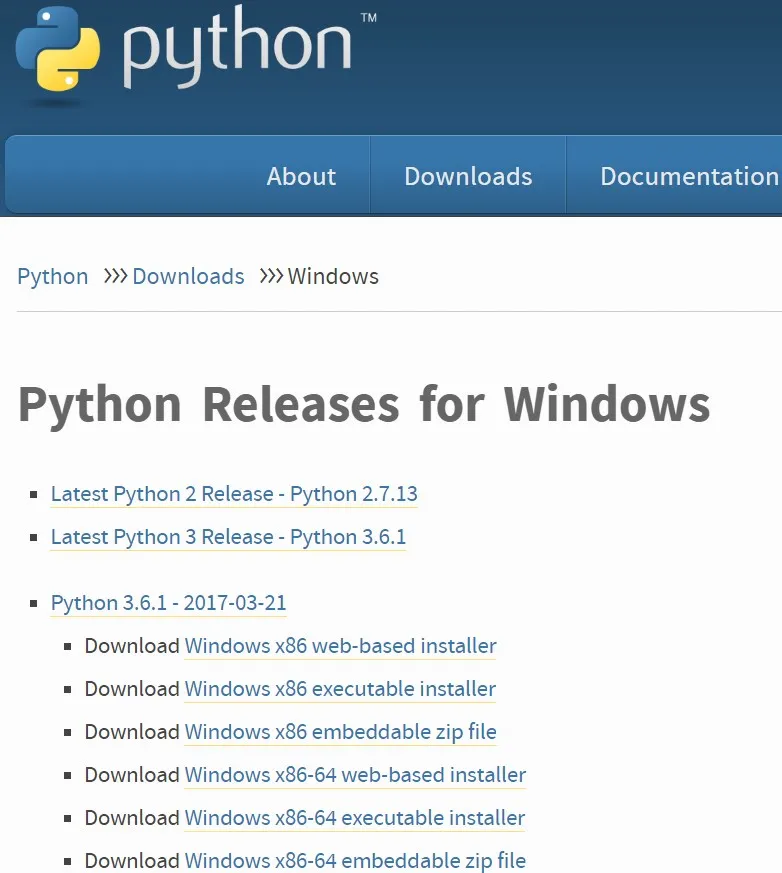This screenshot has width=782, height=873.
Task: Open Latest Python 3 Release - Python 3.6.1
Action: pos(228,537)
